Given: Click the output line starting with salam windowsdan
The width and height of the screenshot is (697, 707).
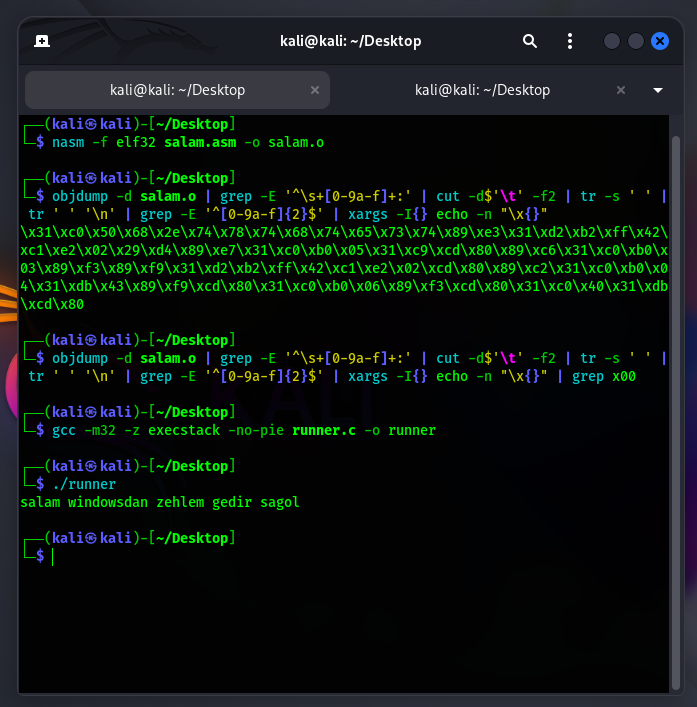Looking at the screenshot, I should pos(160,502).
